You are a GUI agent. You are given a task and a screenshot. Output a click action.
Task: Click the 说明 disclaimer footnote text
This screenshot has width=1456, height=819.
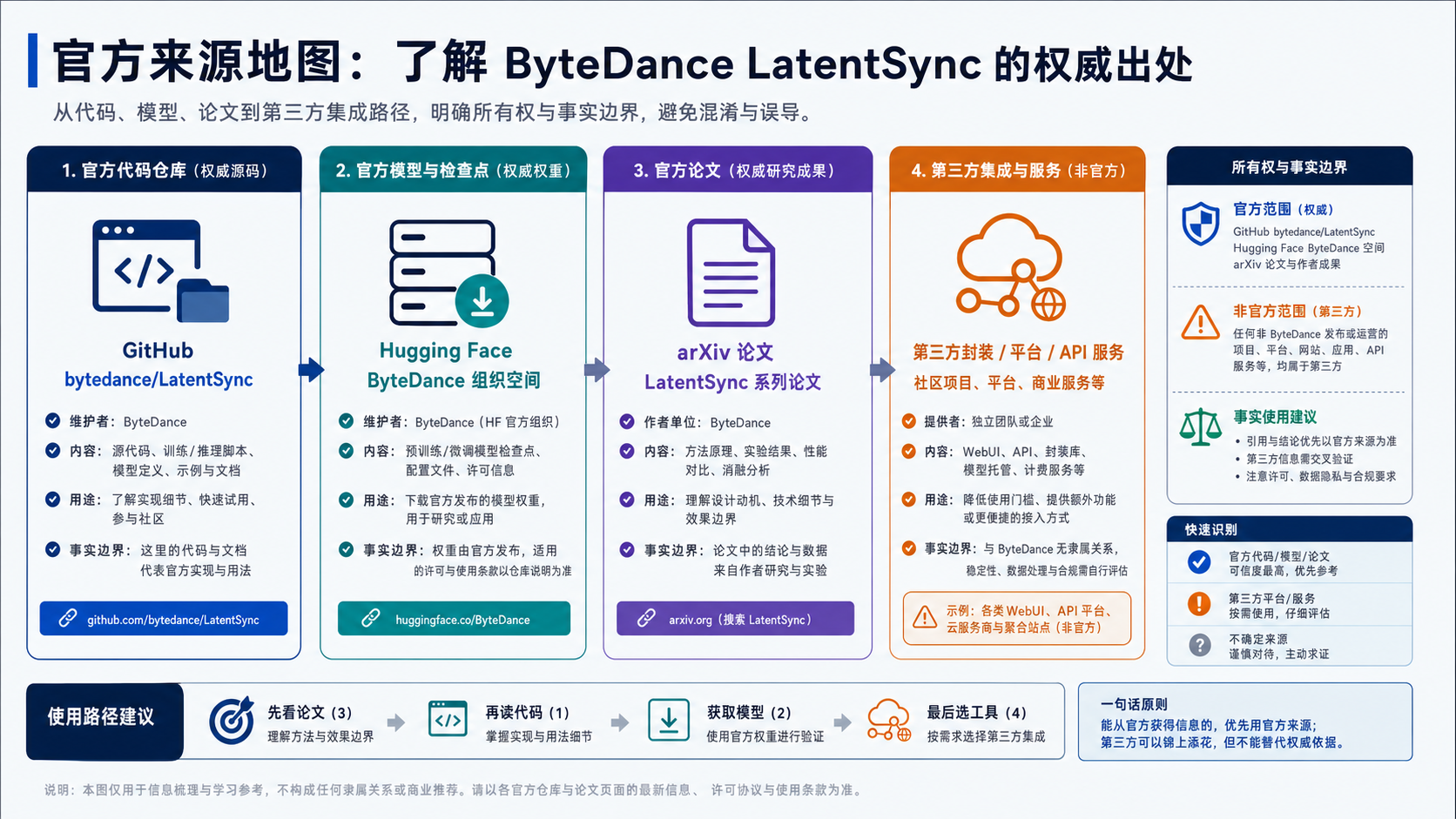point(454,790)
